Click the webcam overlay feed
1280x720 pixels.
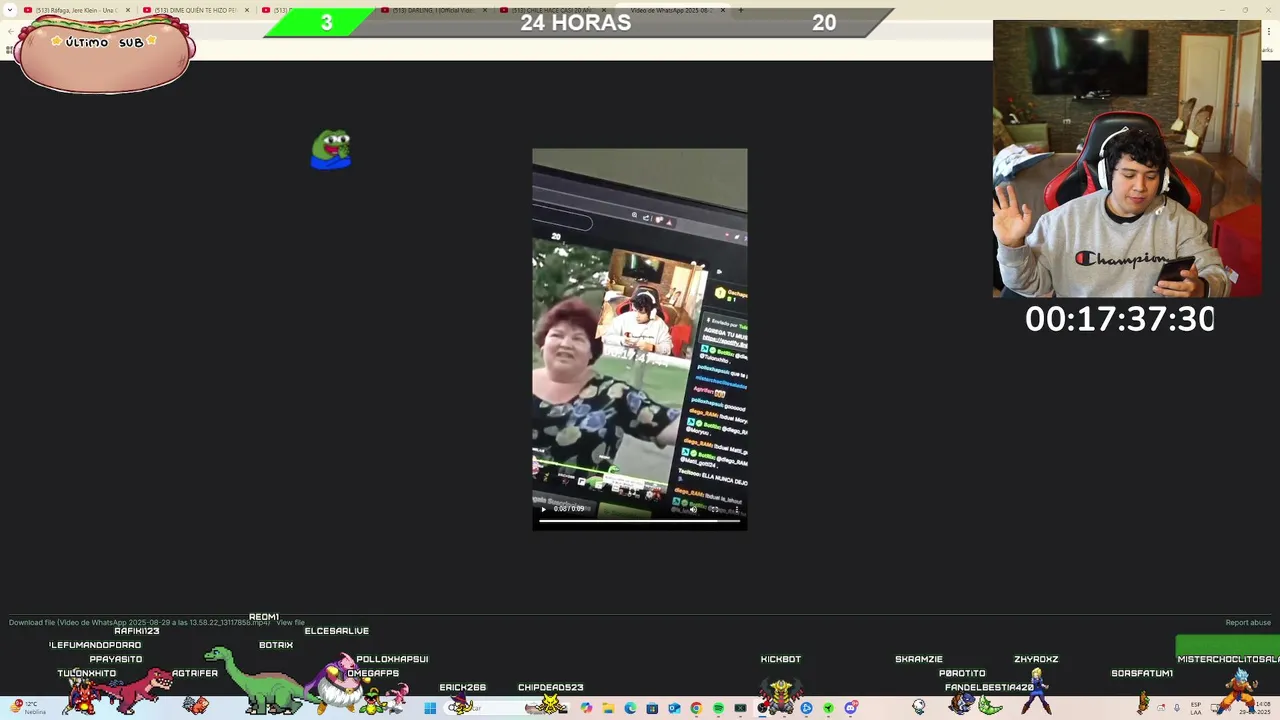click(x=1127, y=159)
